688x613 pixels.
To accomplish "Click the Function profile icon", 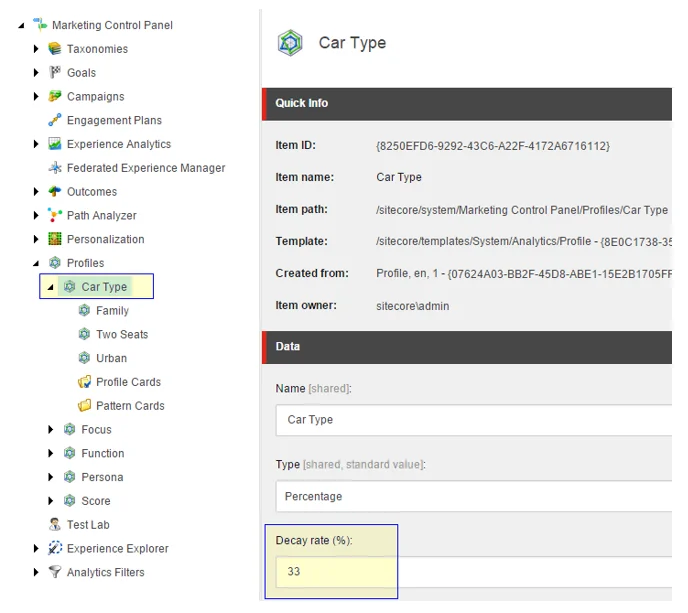I will click(x=69, y=453).
